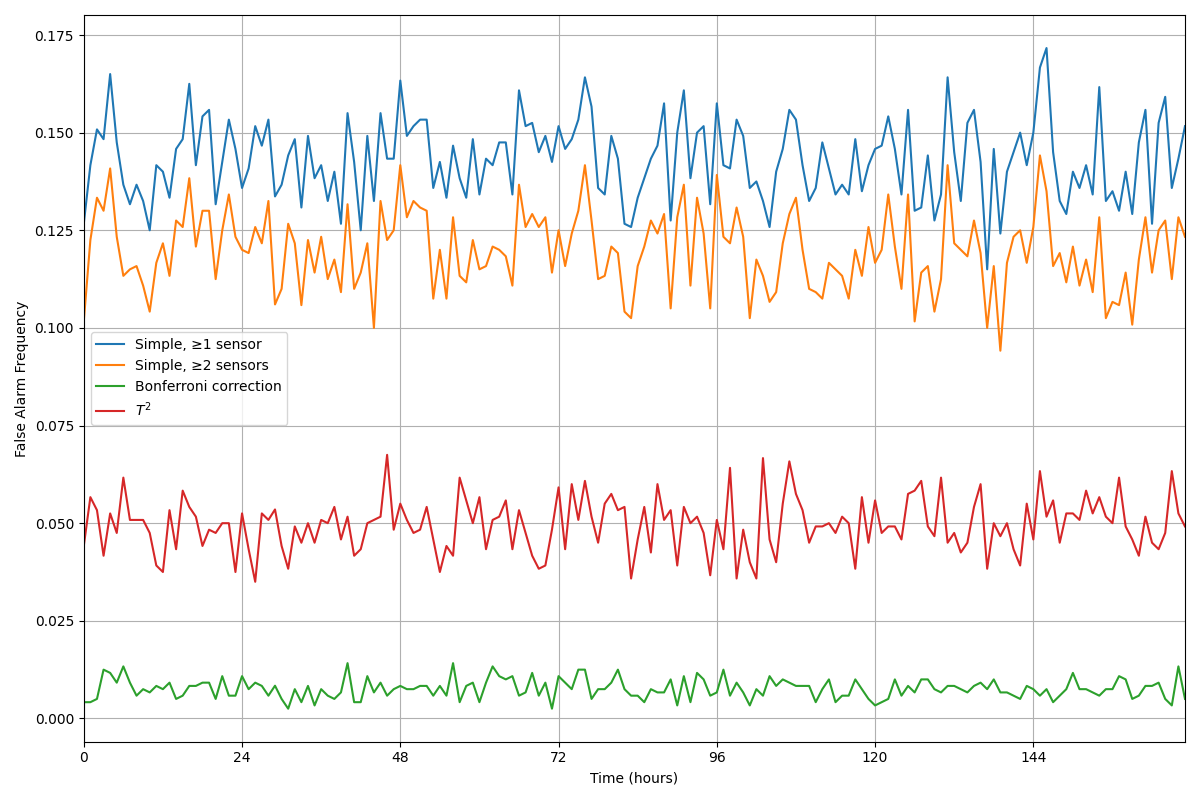Select the T² legend label
This screenshot has height=800, width=1200.
143,409
